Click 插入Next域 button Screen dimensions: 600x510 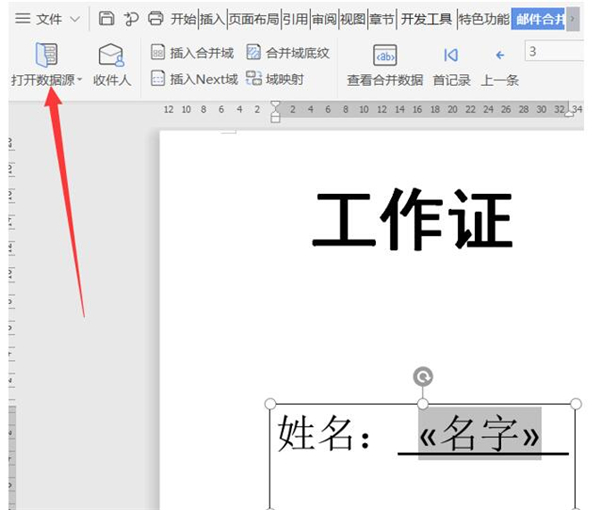pyautogui.click(x=195, y=79)
